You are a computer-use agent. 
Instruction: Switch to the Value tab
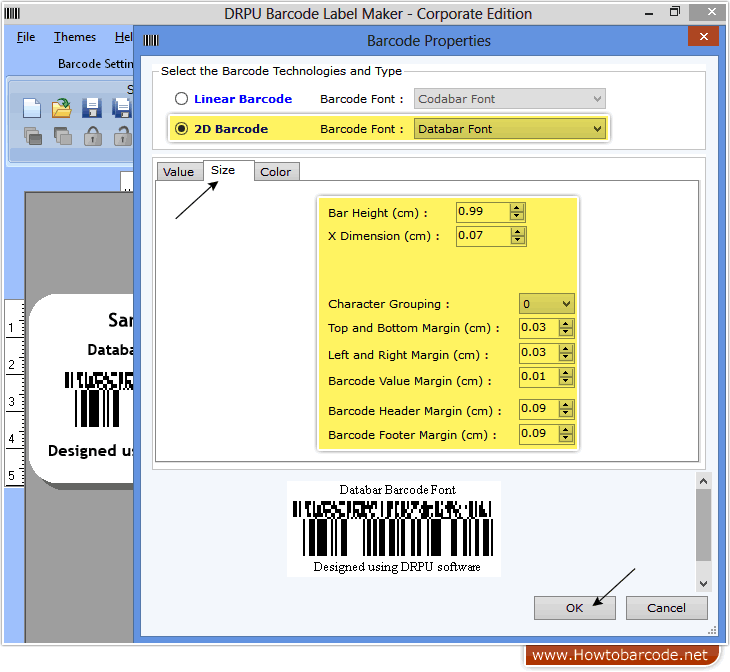point(178,172)
